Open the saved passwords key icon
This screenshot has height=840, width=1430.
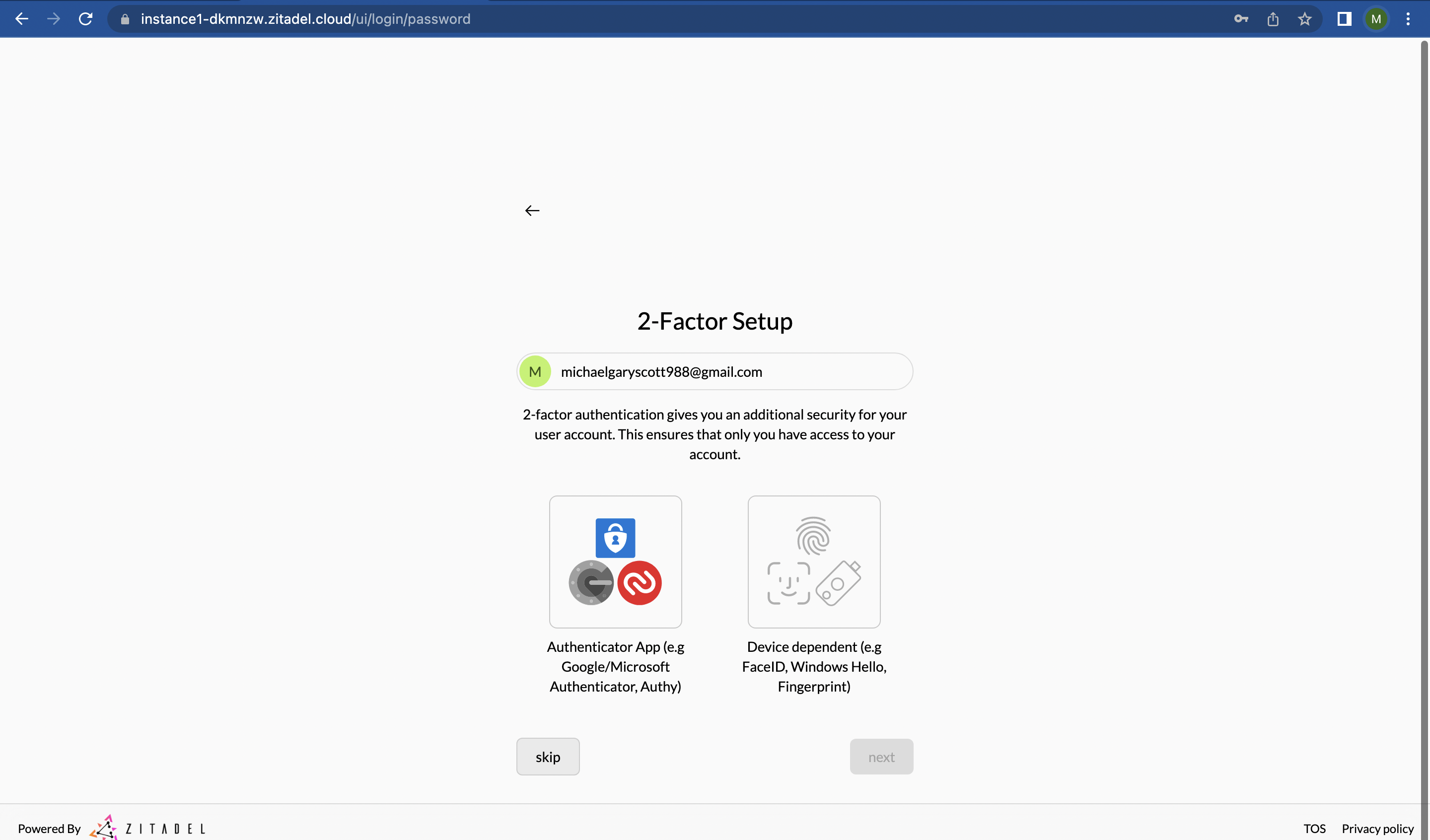pos(1241,19)
